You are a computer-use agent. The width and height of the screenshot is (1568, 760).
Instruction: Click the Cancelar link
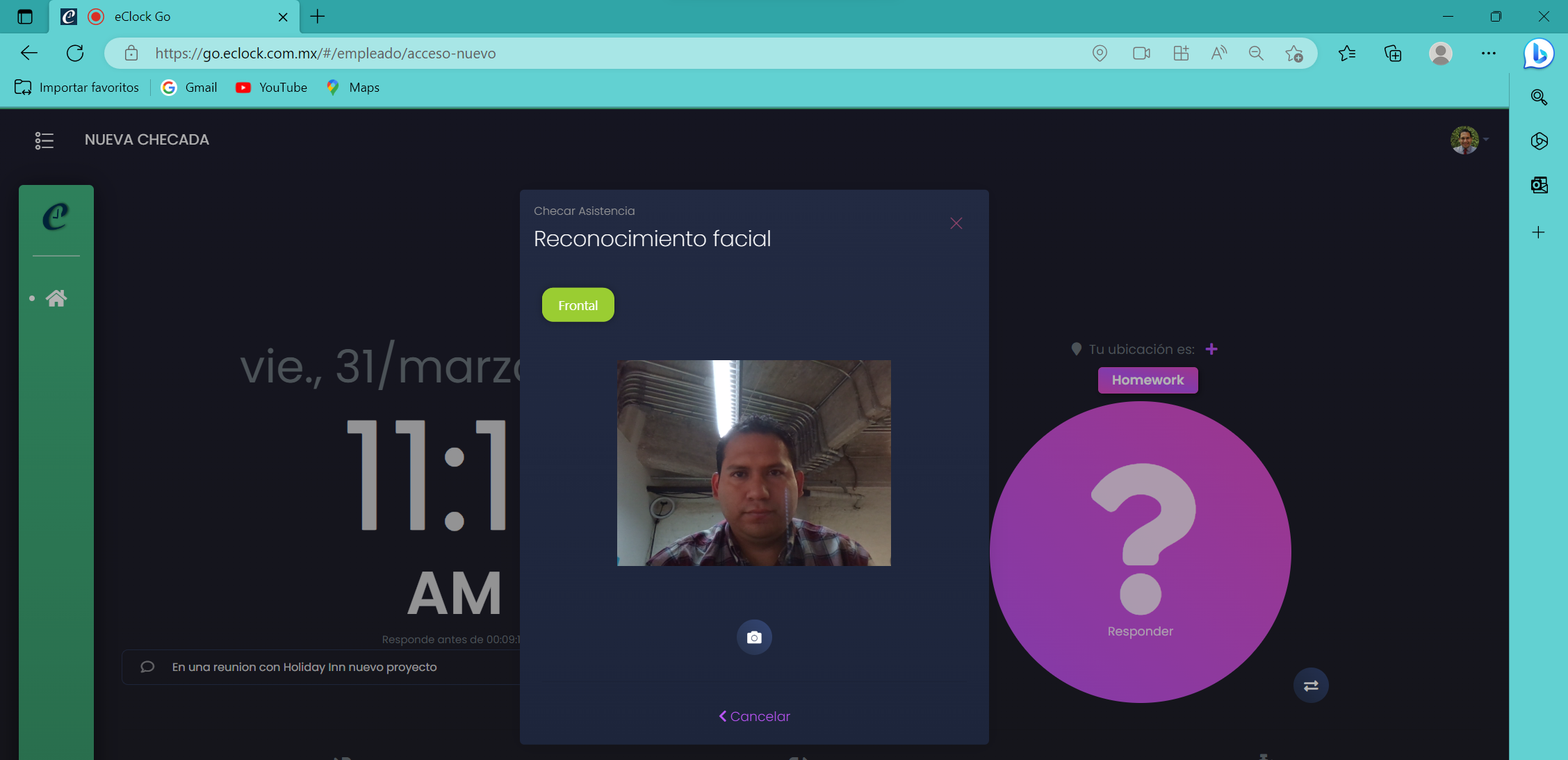[x=754, y=716]
